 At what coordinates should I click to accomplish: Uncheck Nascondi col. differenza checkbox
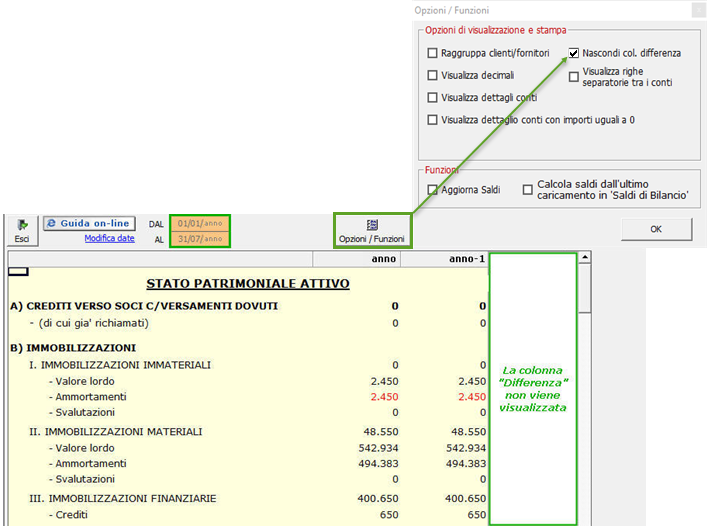574,53
